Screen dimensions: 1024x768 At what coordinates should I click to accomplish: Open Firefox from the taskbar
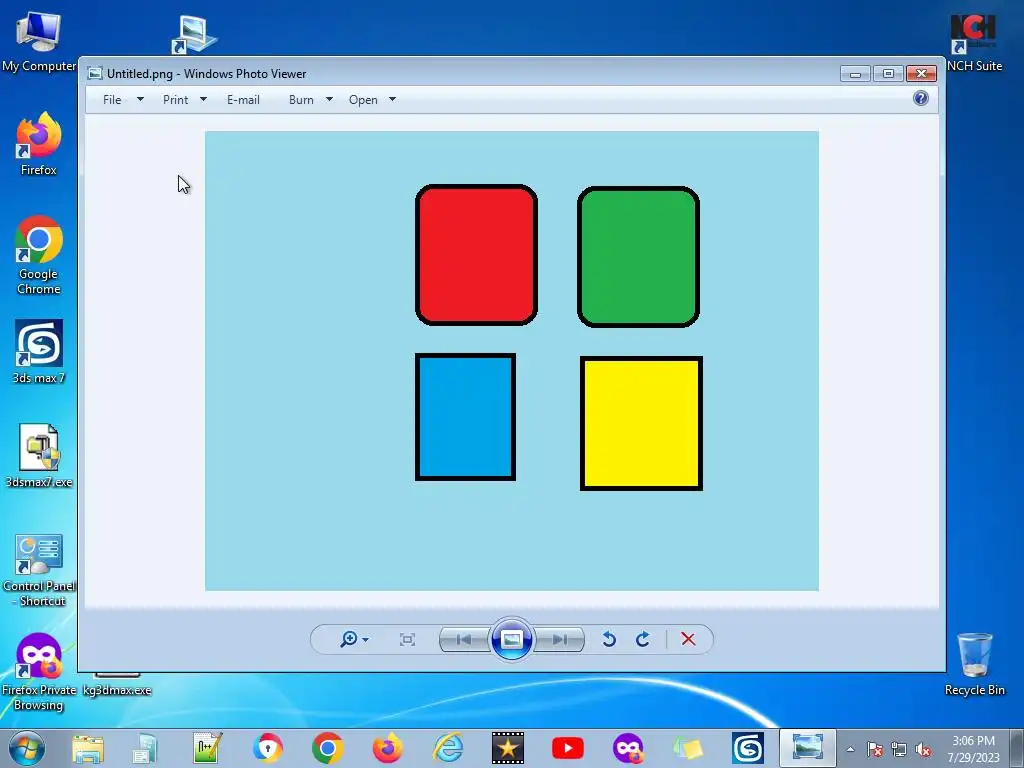click(x=388, y=748)
